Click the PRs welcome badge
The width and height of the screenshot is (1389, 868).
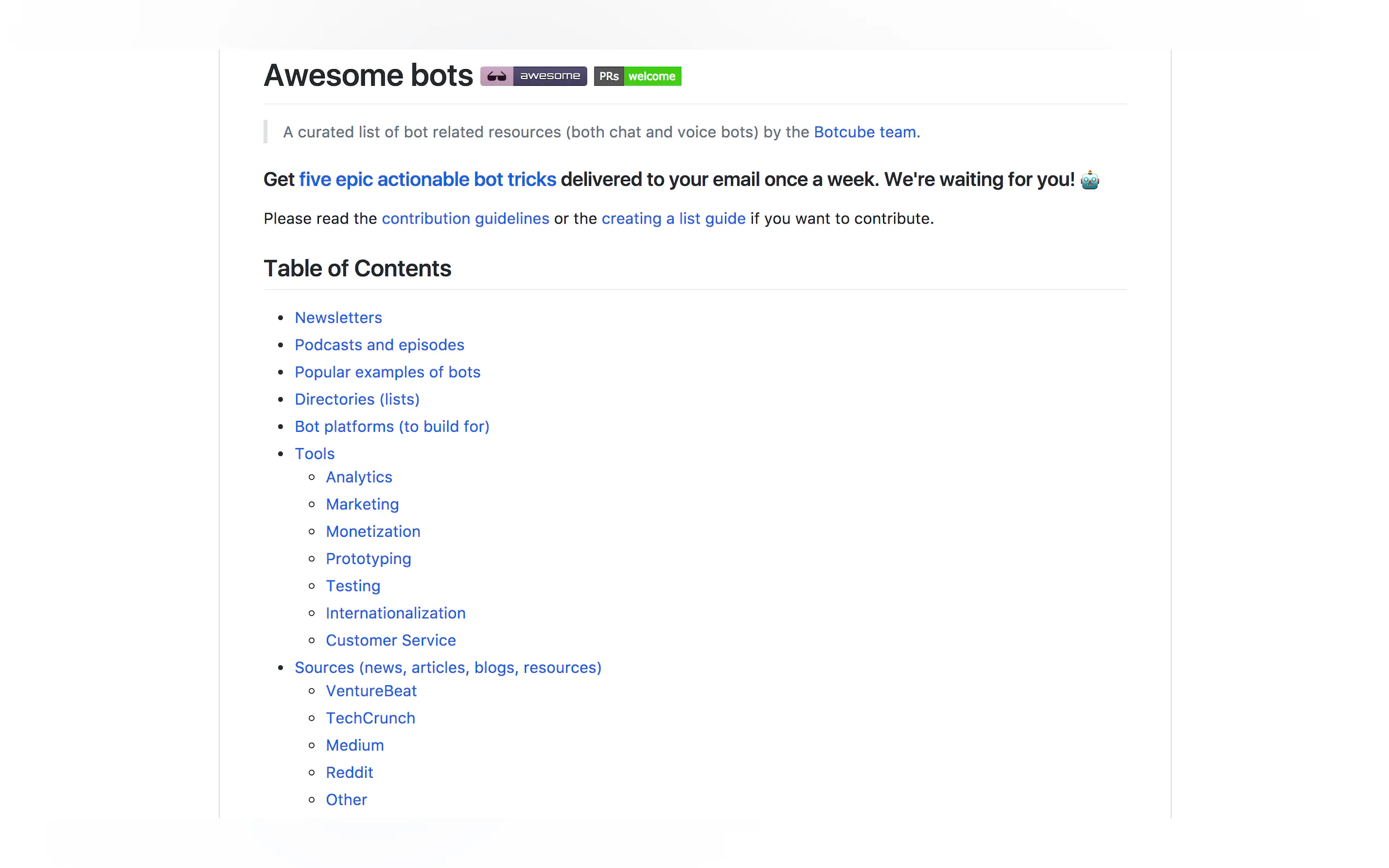(637, 77)
